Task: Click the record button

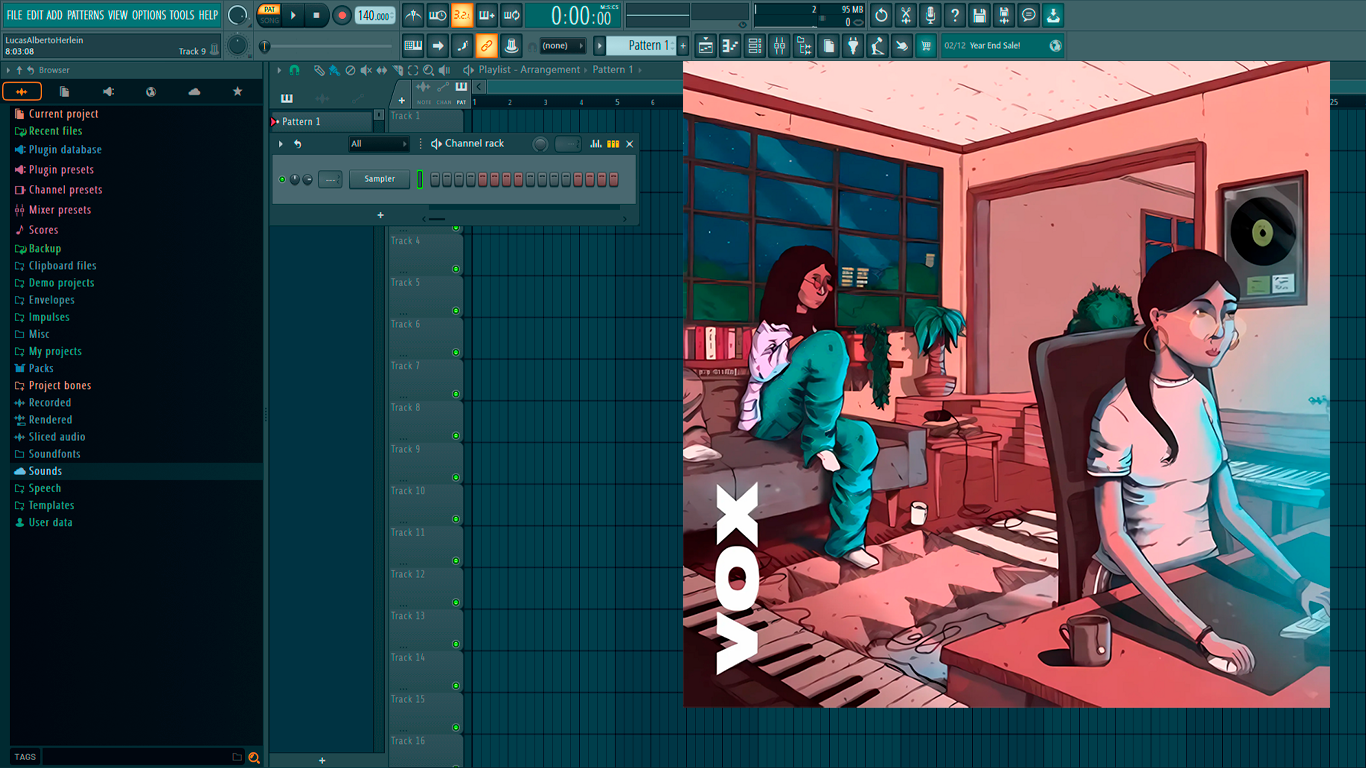Action: click(x=342, y=16)
